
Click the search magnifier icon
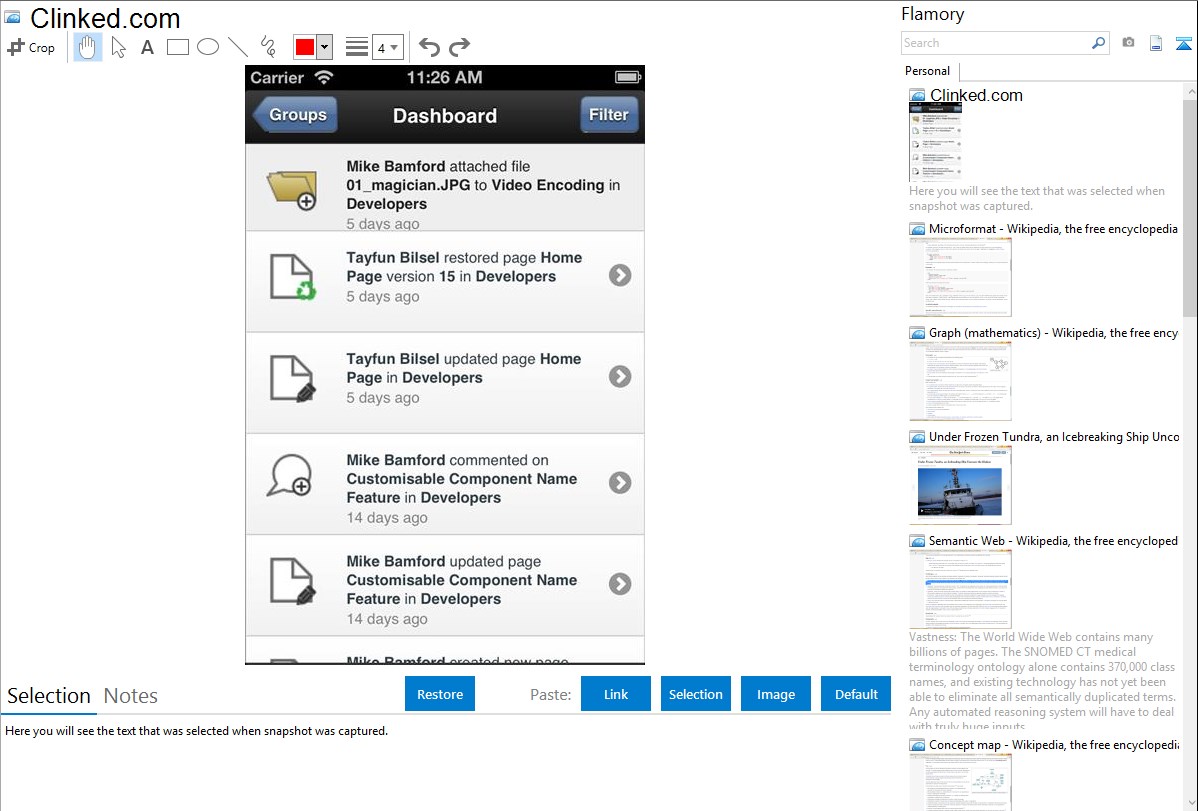(x=1099, y=43)
